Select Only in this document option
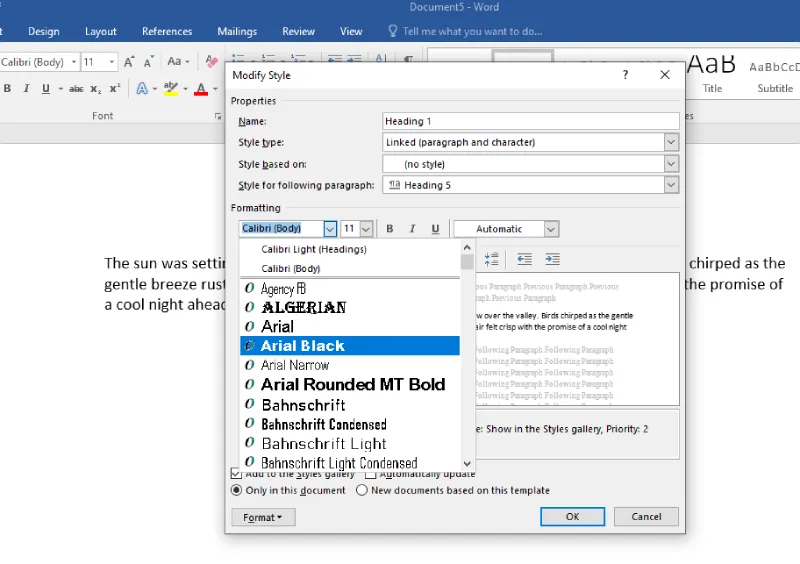Screen dimensions: 800x564 (236, 491)
